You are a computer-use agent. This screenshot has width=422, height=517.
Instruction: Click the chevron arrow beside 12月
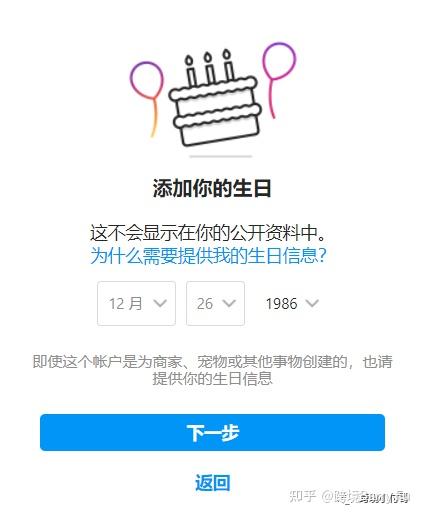click(x=160, y=303)
